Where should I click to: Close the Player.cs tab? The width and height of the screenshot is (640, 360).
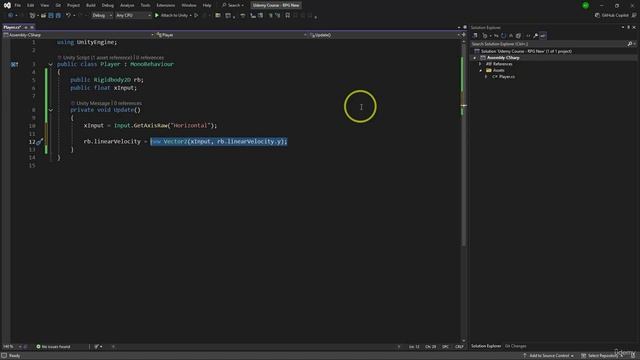32,27
